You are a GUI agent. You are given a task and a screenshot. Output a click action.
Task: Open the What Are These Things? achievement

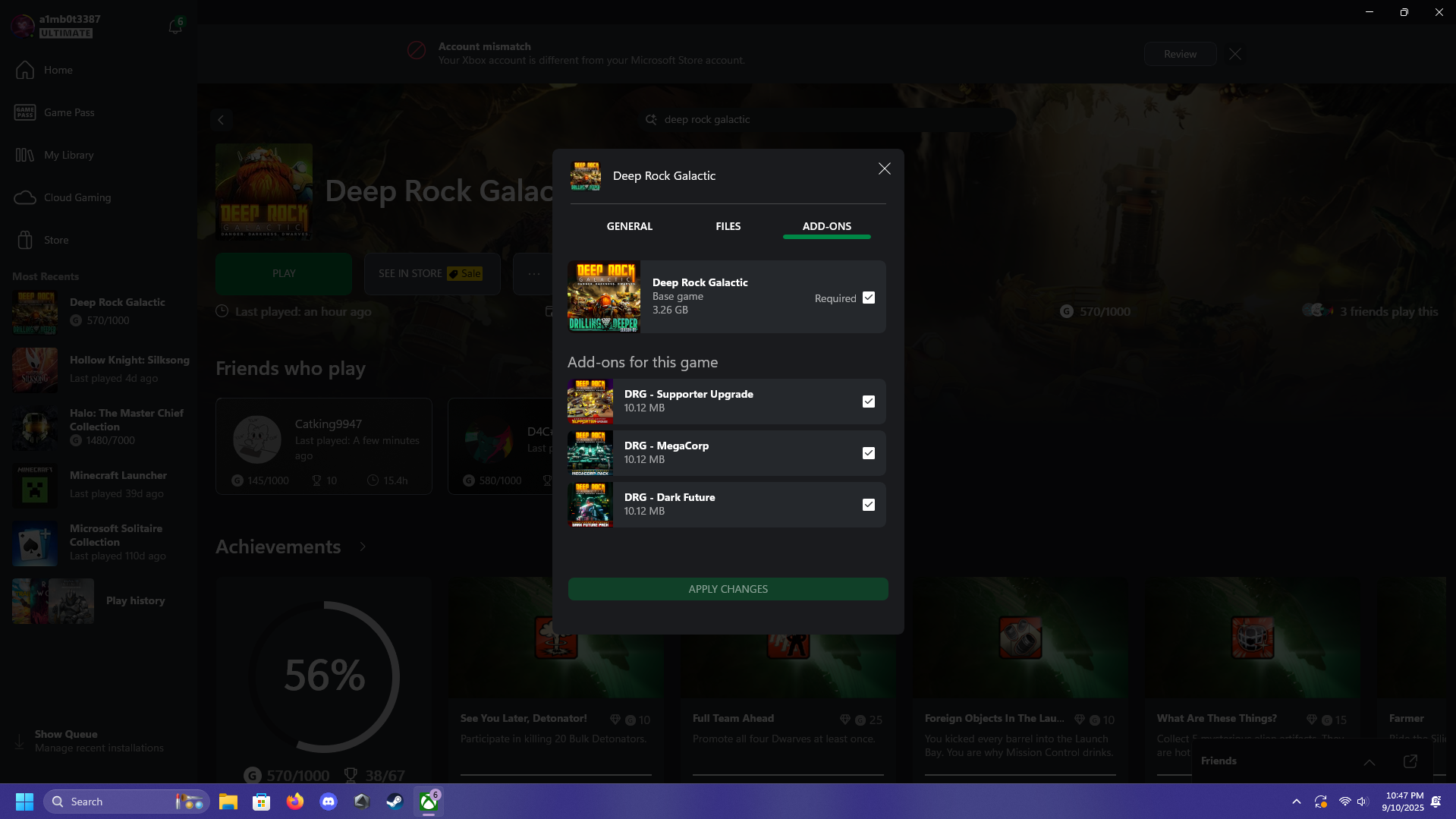tap(1253, 679)
